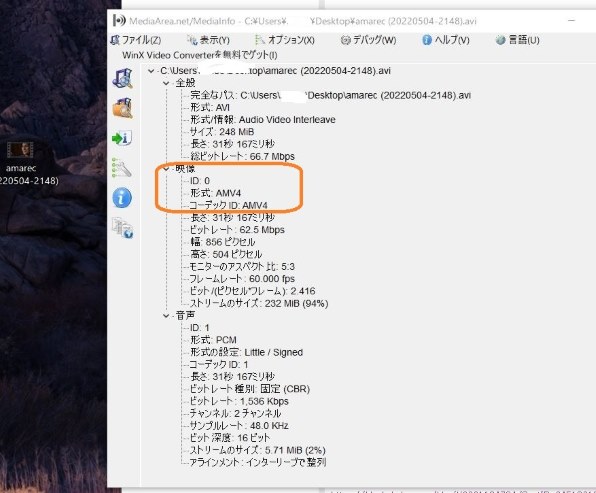
Task: Select アラインメント: インターリーブで整列 row
Action: point(258,462)
